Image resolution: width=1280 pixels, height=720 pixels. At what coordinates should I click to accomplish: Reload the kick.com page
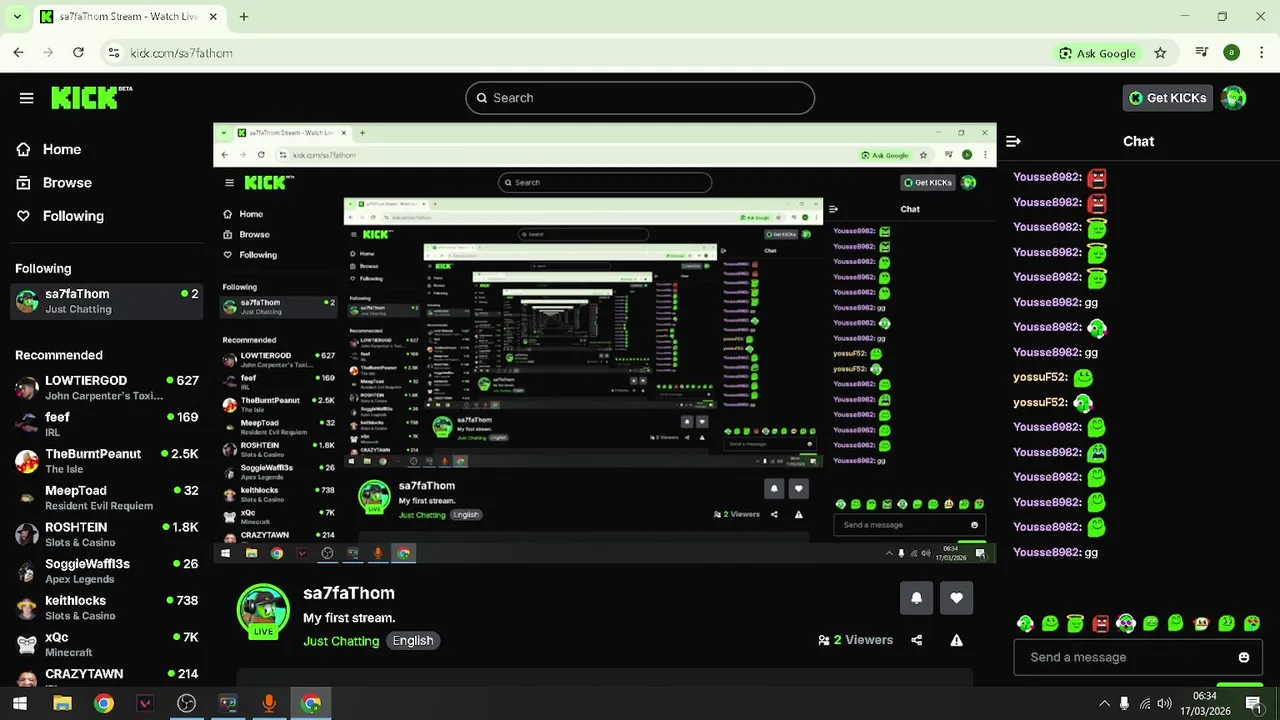pos(78,53)
